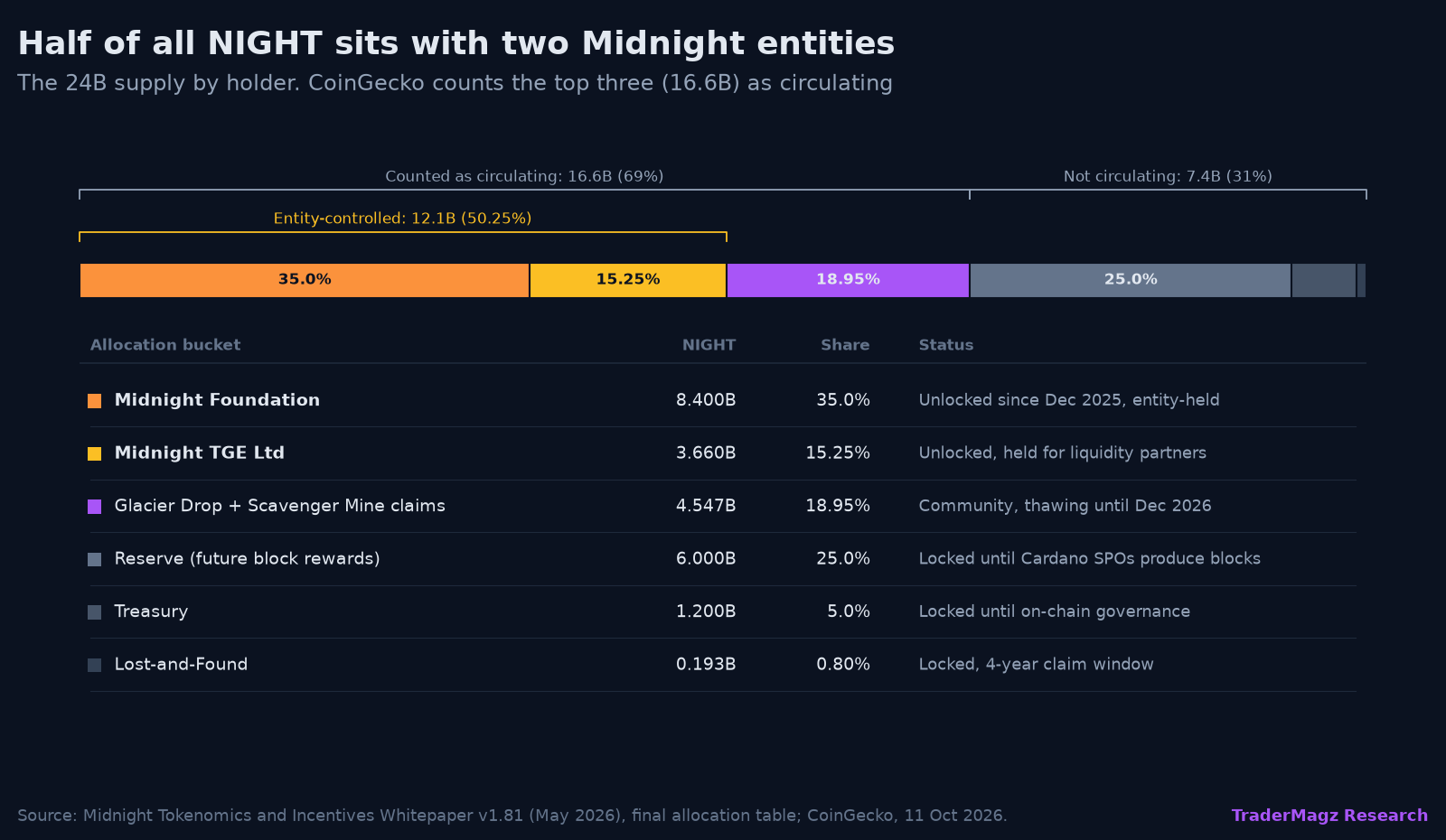Select the unlabeled Treasury bar segment

(x=1324, y=280)
